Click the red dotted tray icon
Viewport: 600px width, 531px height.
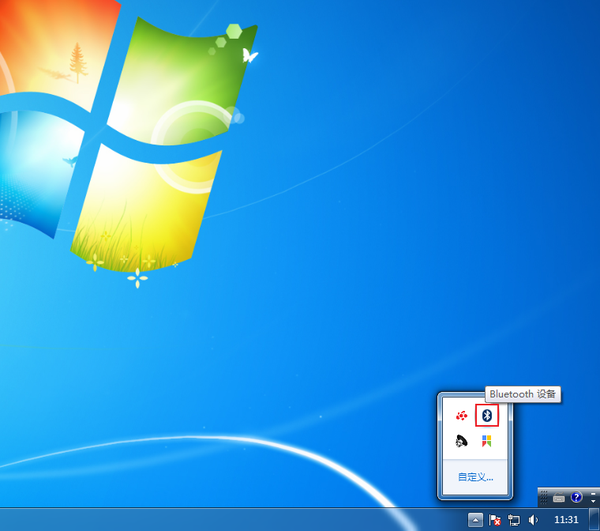coord(462,415)
